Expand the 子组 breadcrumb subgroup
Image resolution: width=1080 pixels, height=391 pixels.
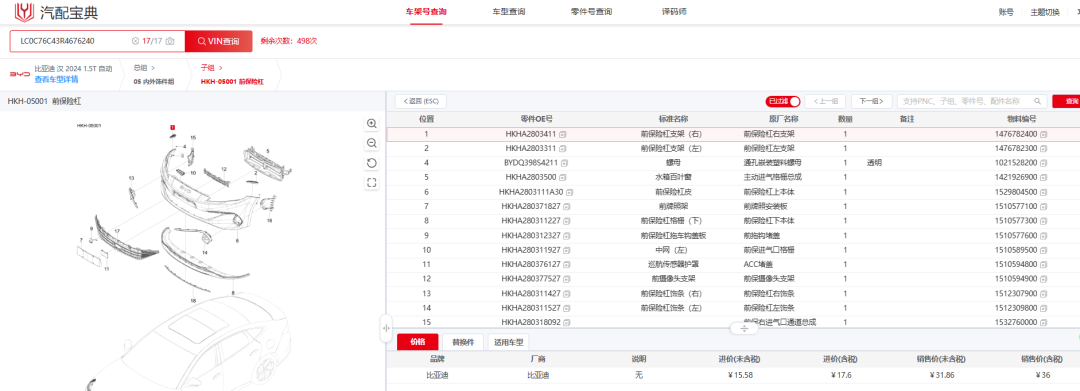(x=211, y=67)
